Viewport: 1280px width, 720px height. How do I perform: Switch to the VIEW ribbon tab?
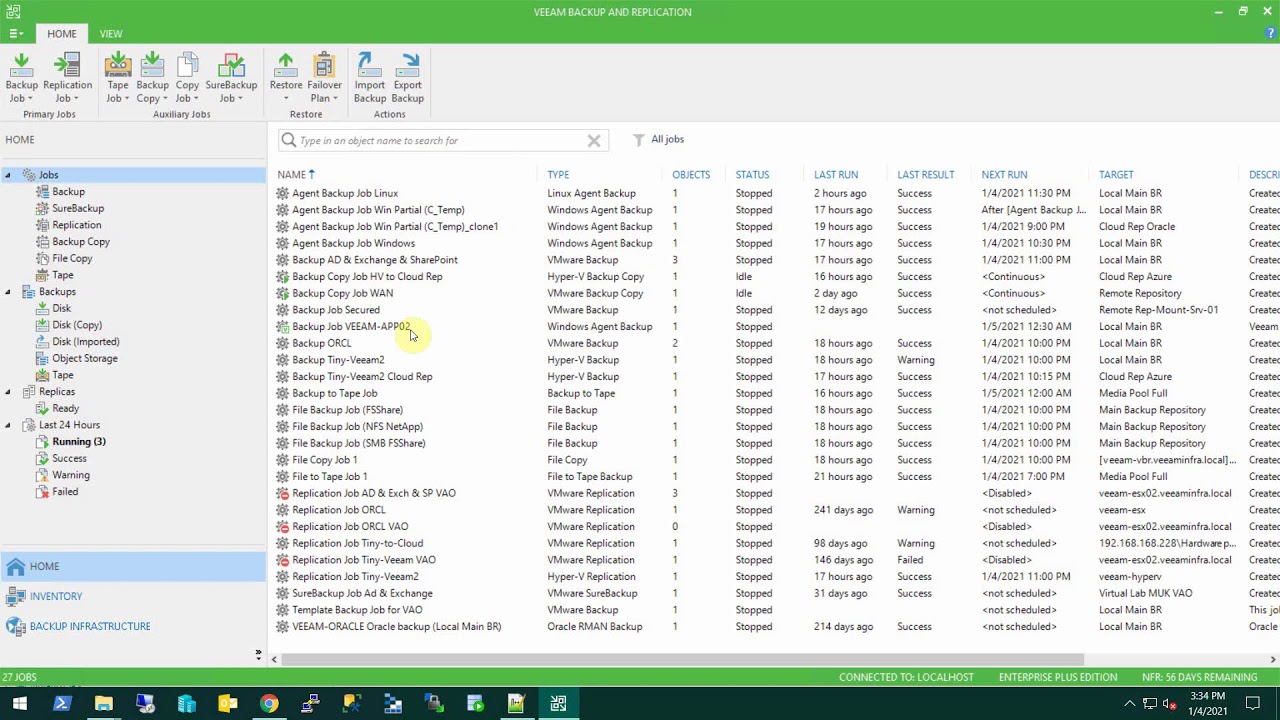pos(111,34)
